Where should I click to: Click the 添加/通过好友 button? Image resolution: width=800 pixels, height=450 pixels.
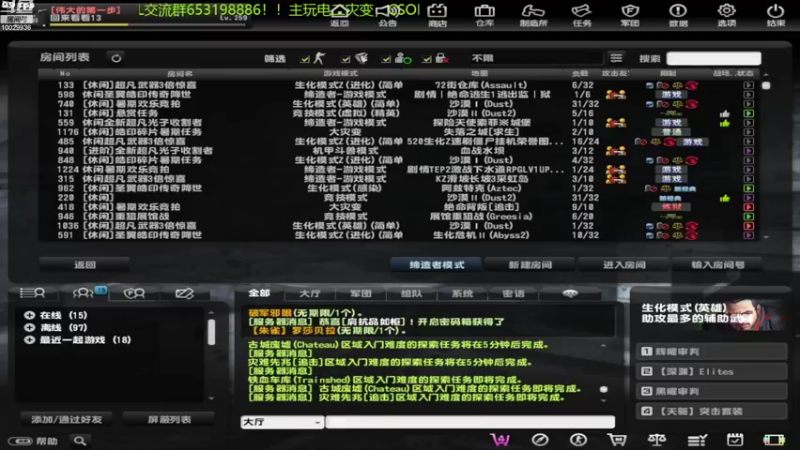click(x=67, y=419)
